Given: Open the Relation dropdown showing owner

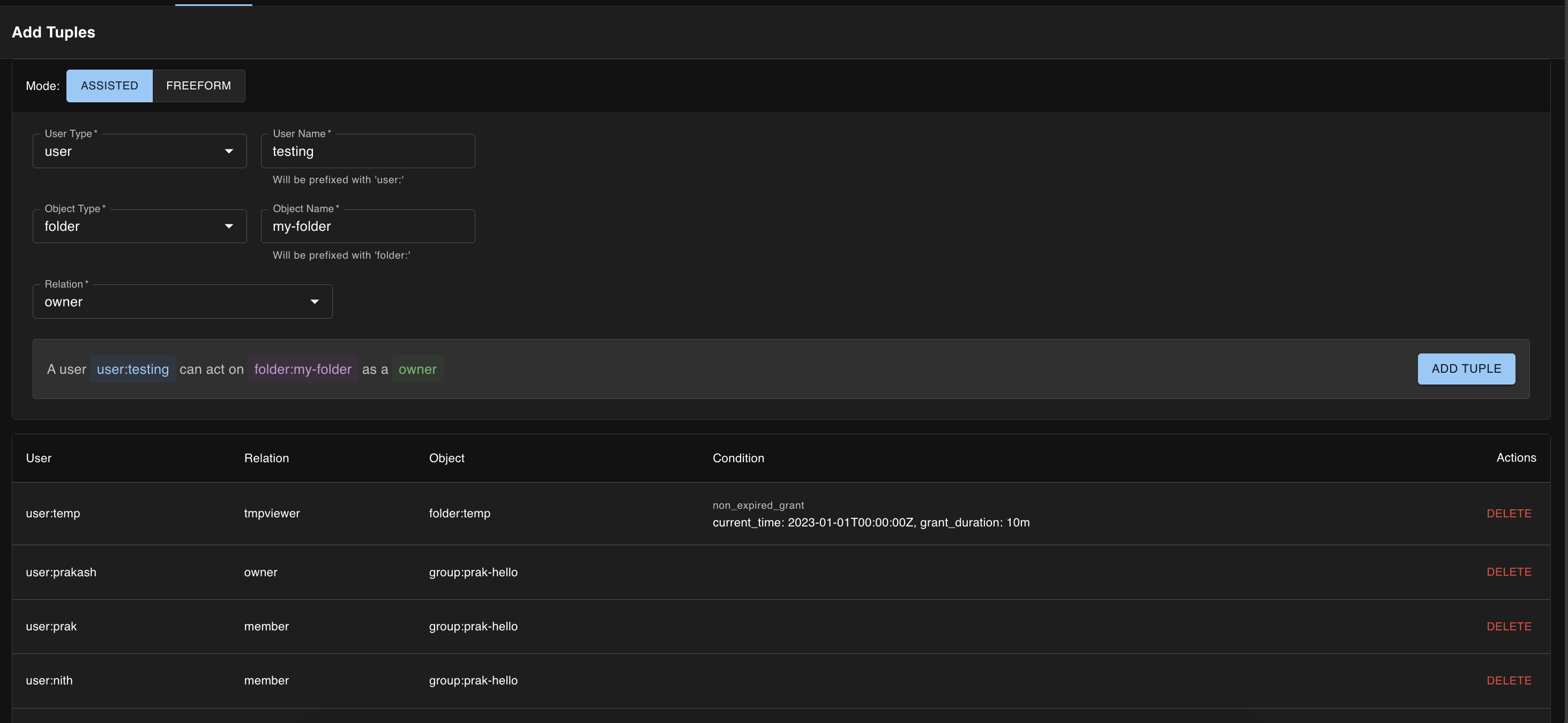Looking at the screenshot, I should point(182,302).
